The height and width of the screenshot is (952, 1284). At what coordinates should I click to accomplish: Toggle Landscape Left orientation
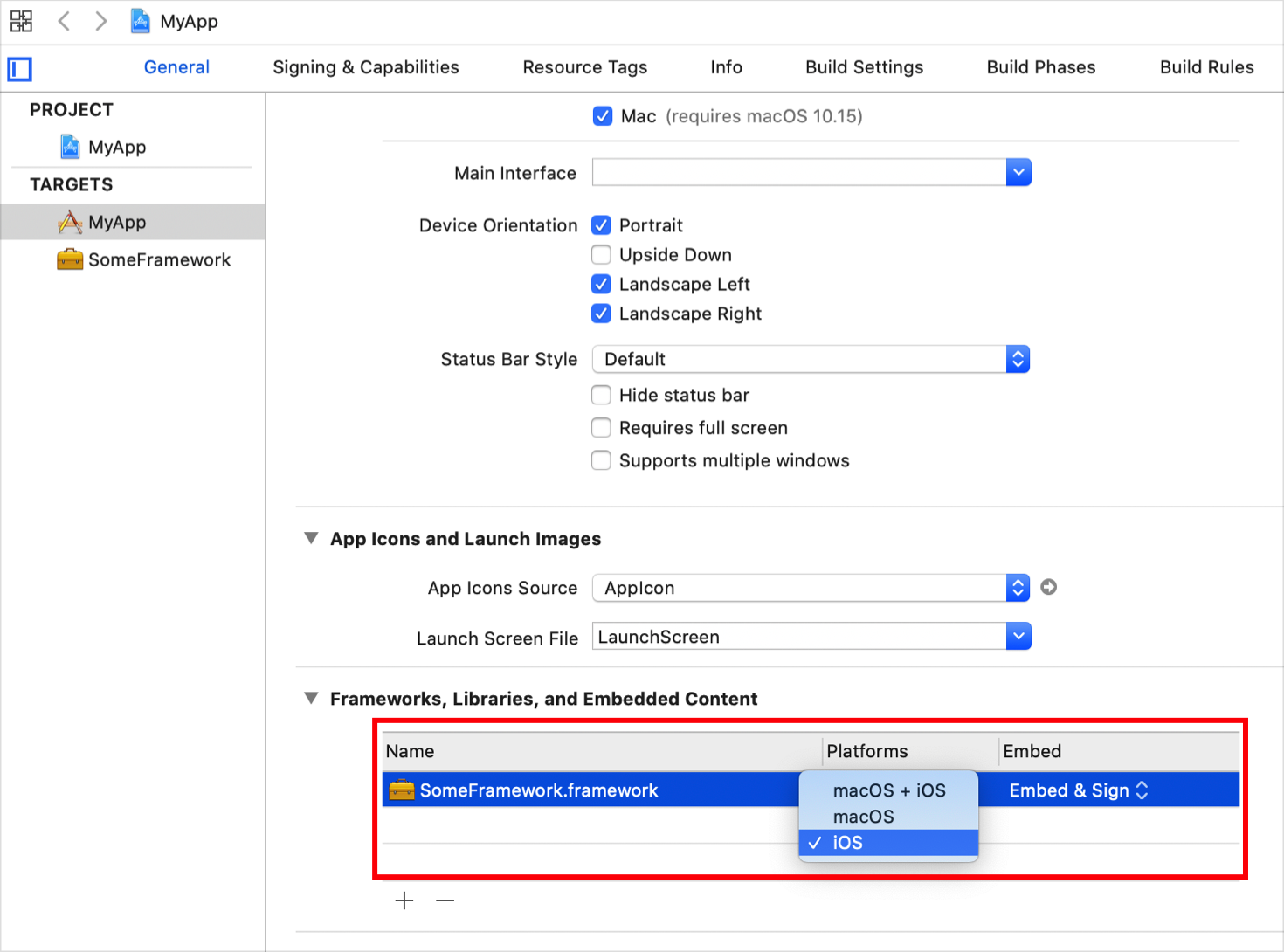(601, 284)
